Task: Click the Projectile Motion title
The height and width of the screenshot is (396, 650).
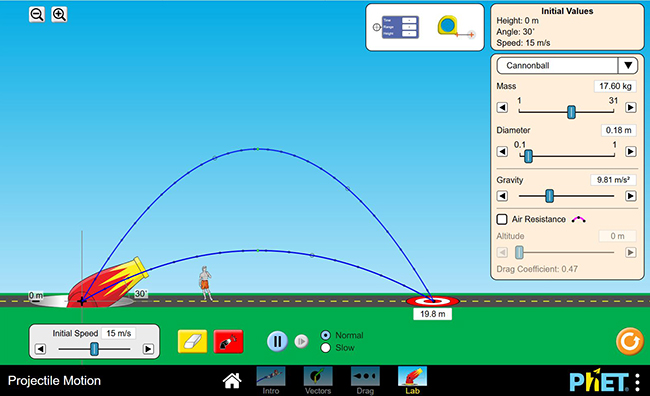Action: pos(54,381)
